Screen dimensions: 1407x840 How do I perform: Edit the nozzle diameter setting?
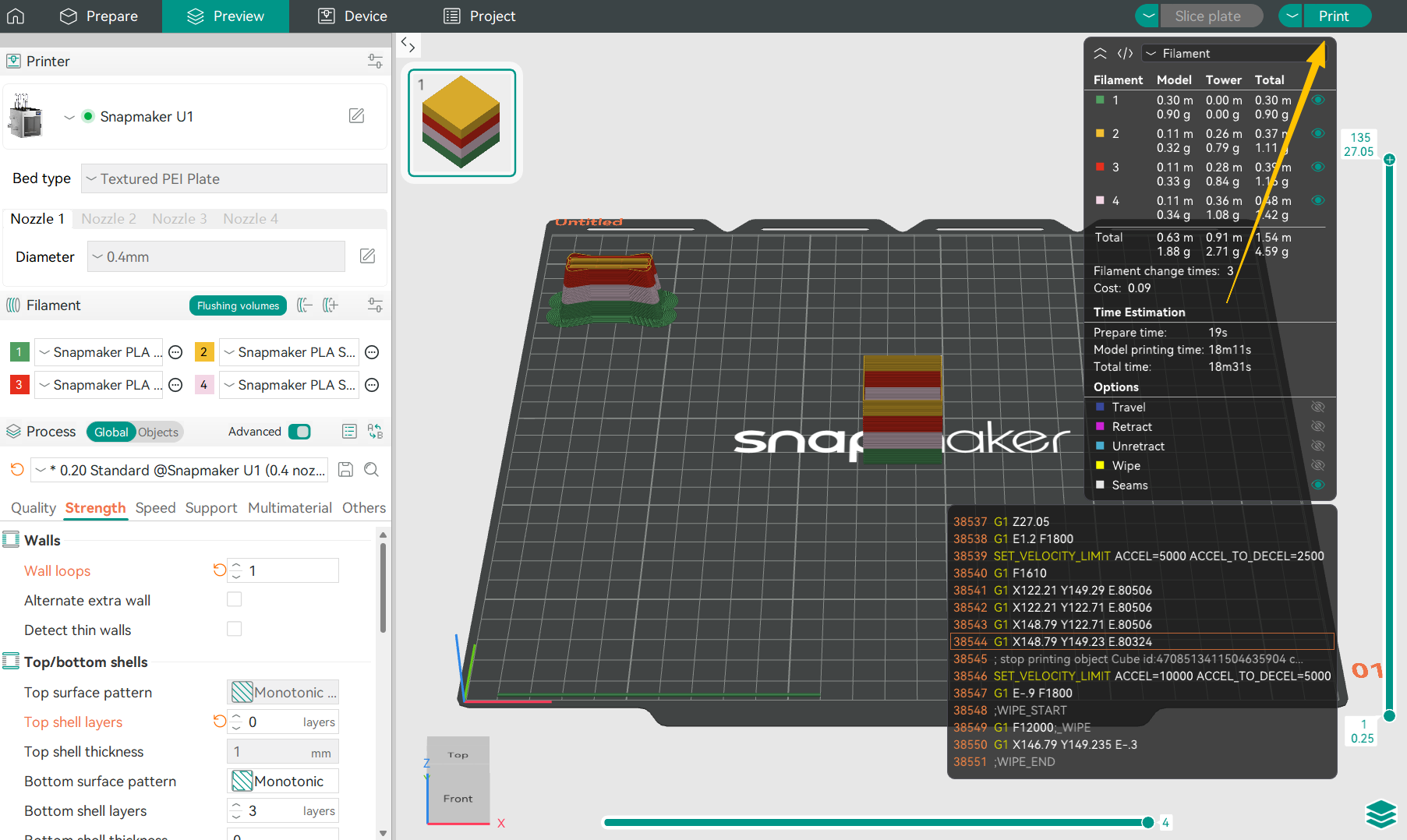pyautogui.click(x=367, y=256)
